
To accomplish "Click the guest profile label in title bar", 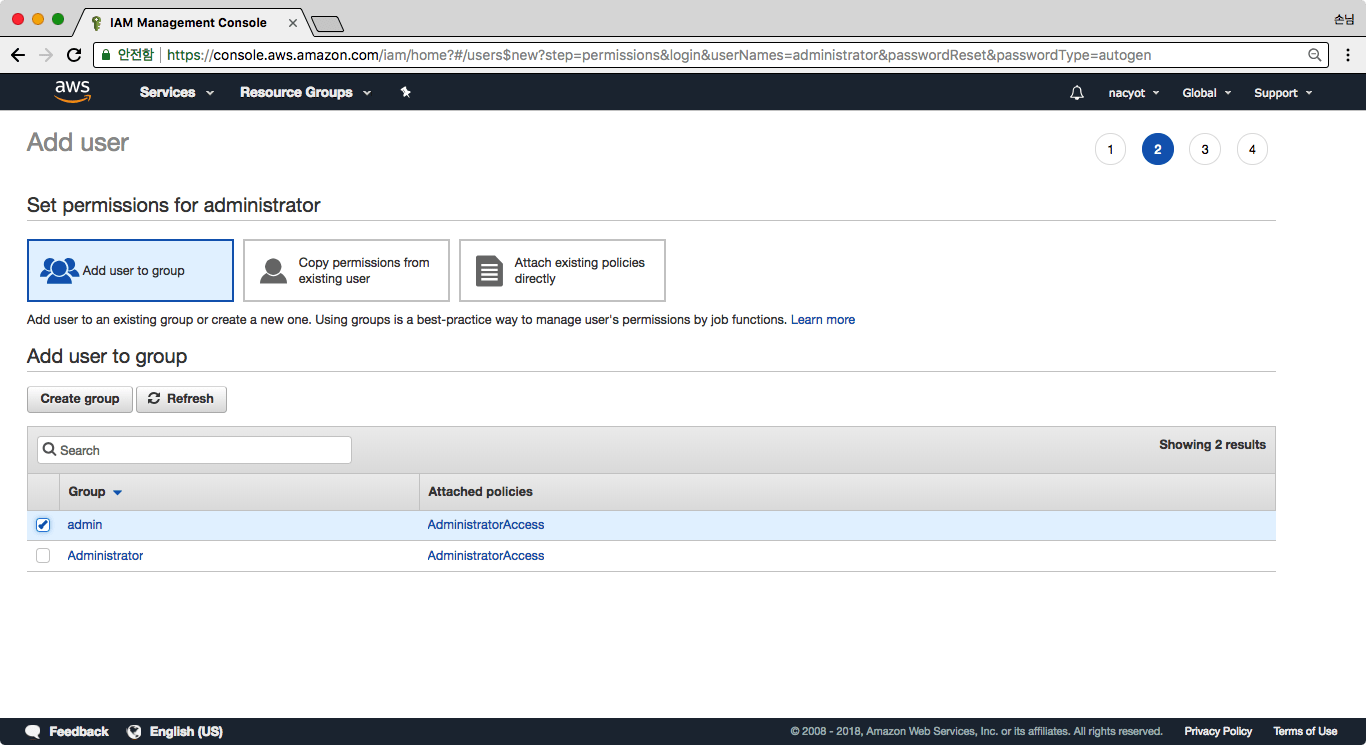I will [x=1344, y=19].
